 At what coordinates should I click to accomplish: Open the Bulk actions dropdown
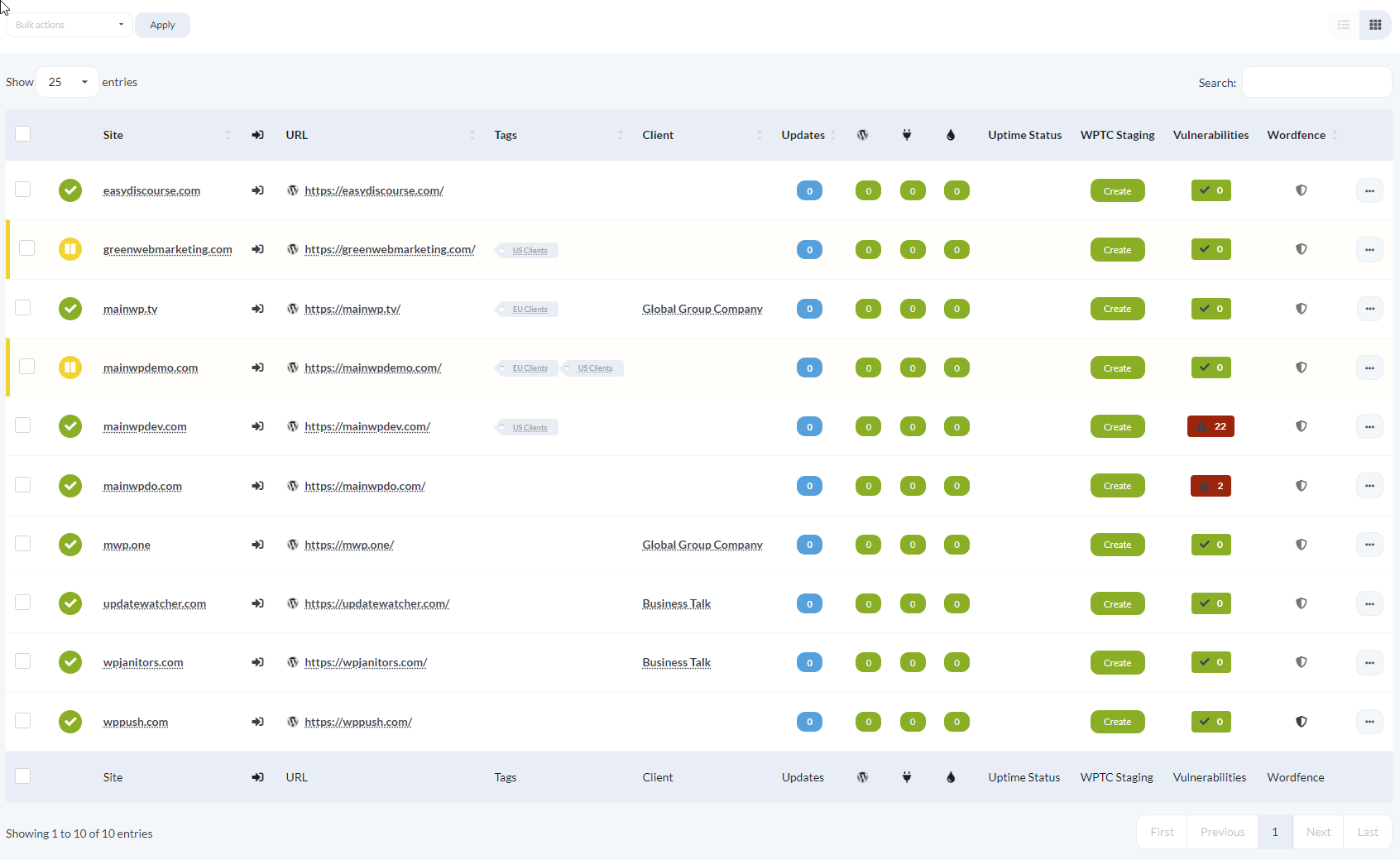[x=70, y=25]
